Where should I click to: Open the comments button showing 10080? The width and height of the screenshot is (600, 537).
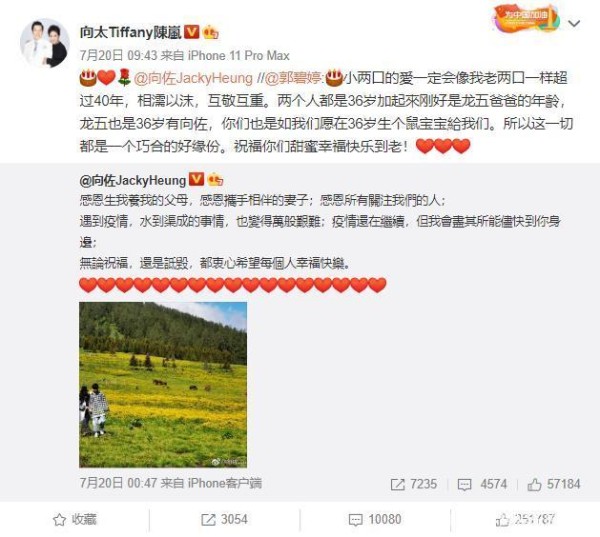[375, 519]
